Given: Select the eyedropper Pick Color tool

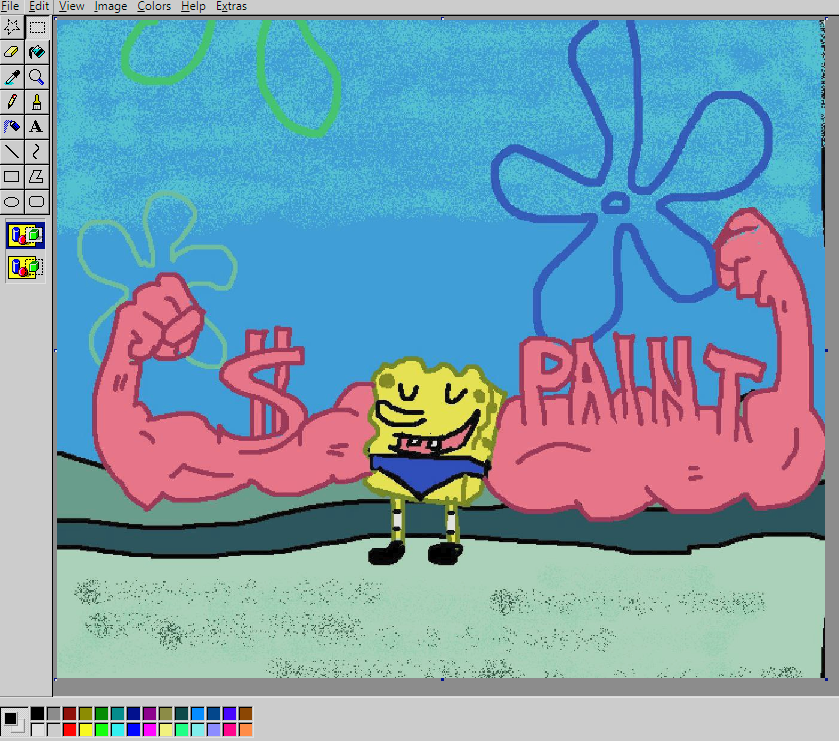Looking at the screenshot, I should [x=12, y=77].
